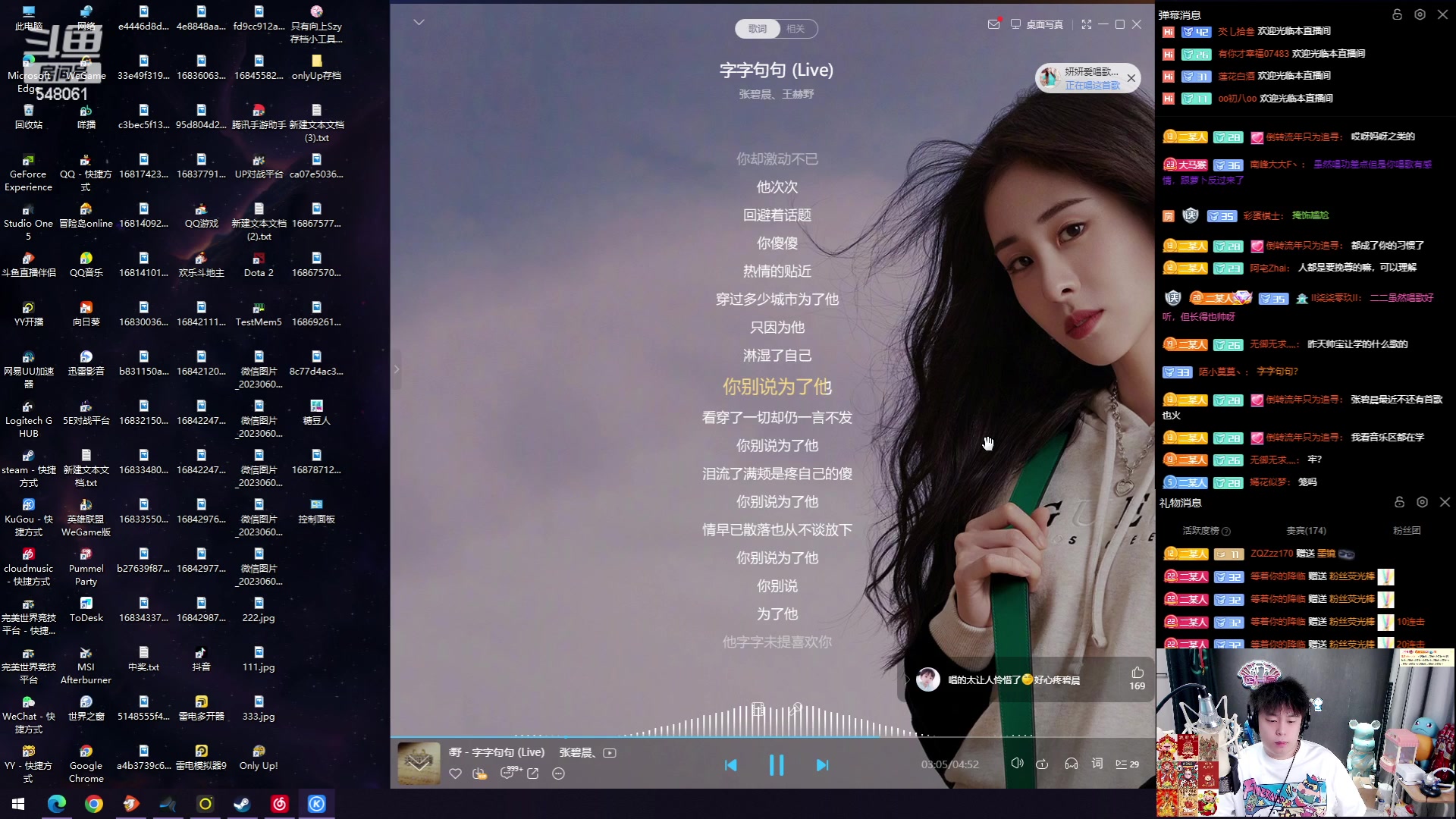Switch to KuGou taskbar icon
This screenshot has height=819, width=1456.
(317, 804)
